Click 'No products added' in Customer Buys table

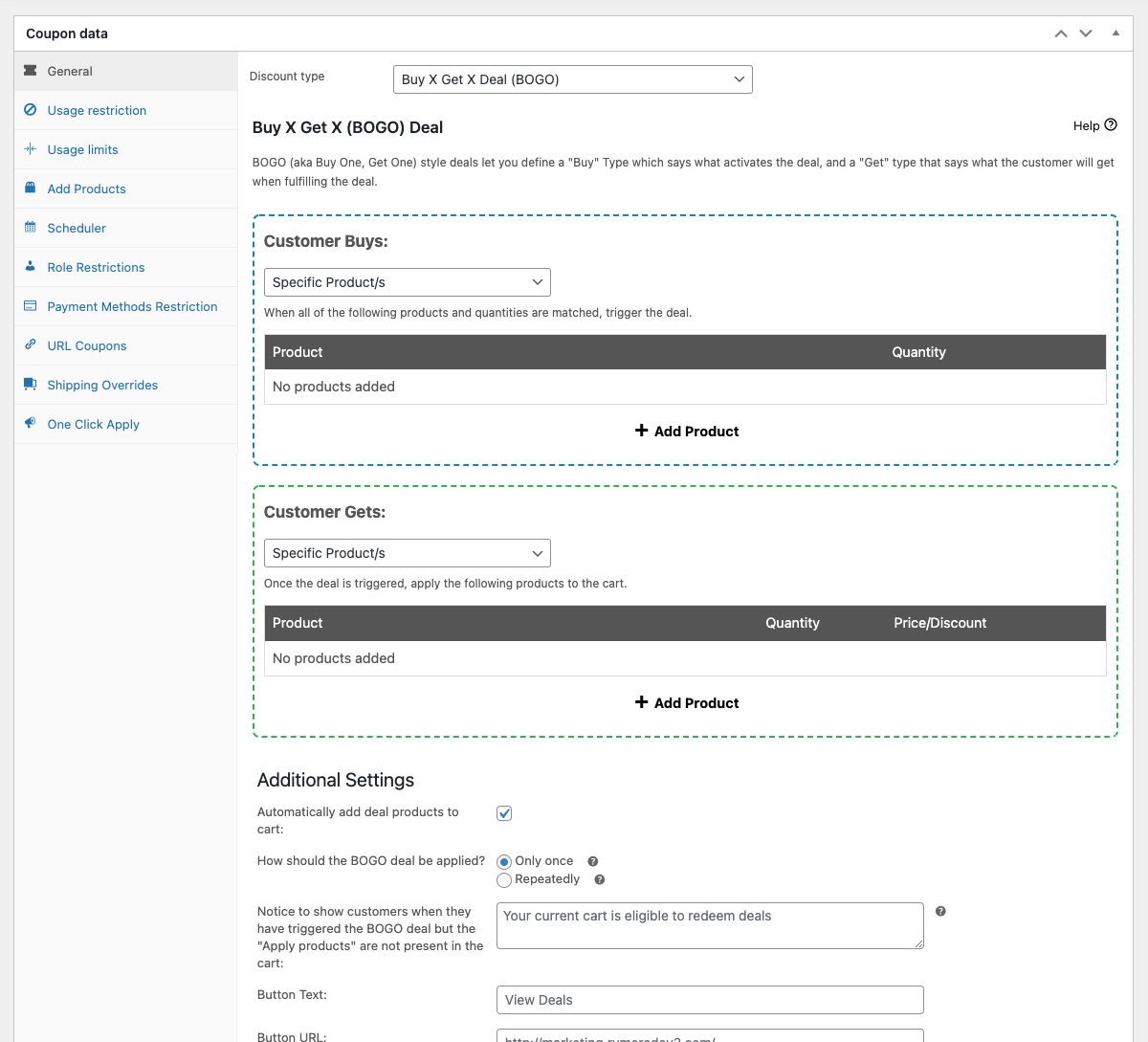(334, 387)
